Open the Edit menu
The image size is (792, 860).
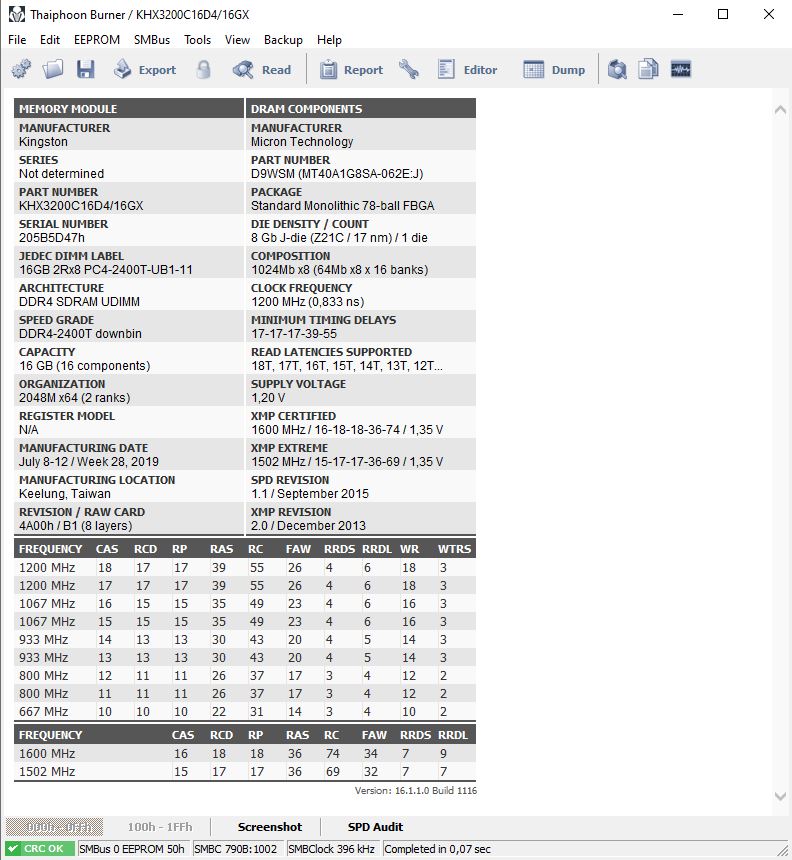[x=50, y=40]
